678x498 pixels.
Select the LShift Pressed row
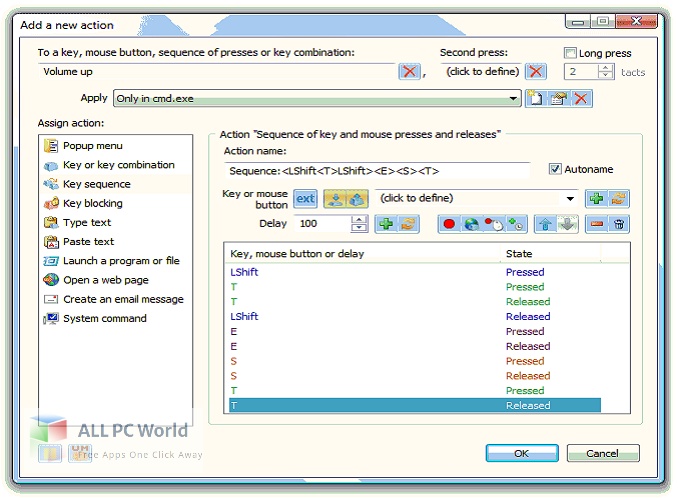coord(415,272)
